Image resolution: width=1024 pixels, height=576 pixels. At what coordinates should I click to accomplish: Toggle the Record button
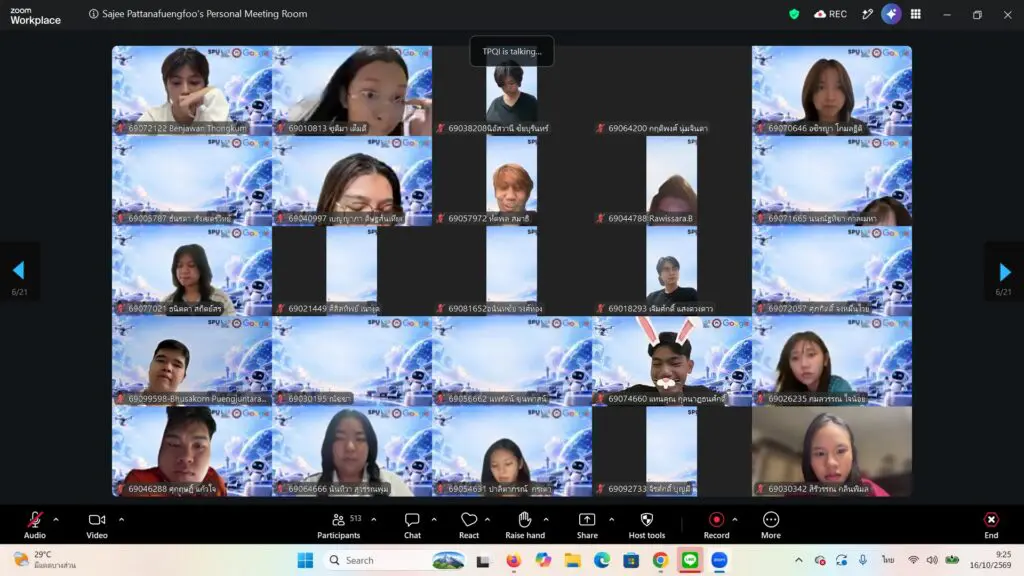(716, 525)
